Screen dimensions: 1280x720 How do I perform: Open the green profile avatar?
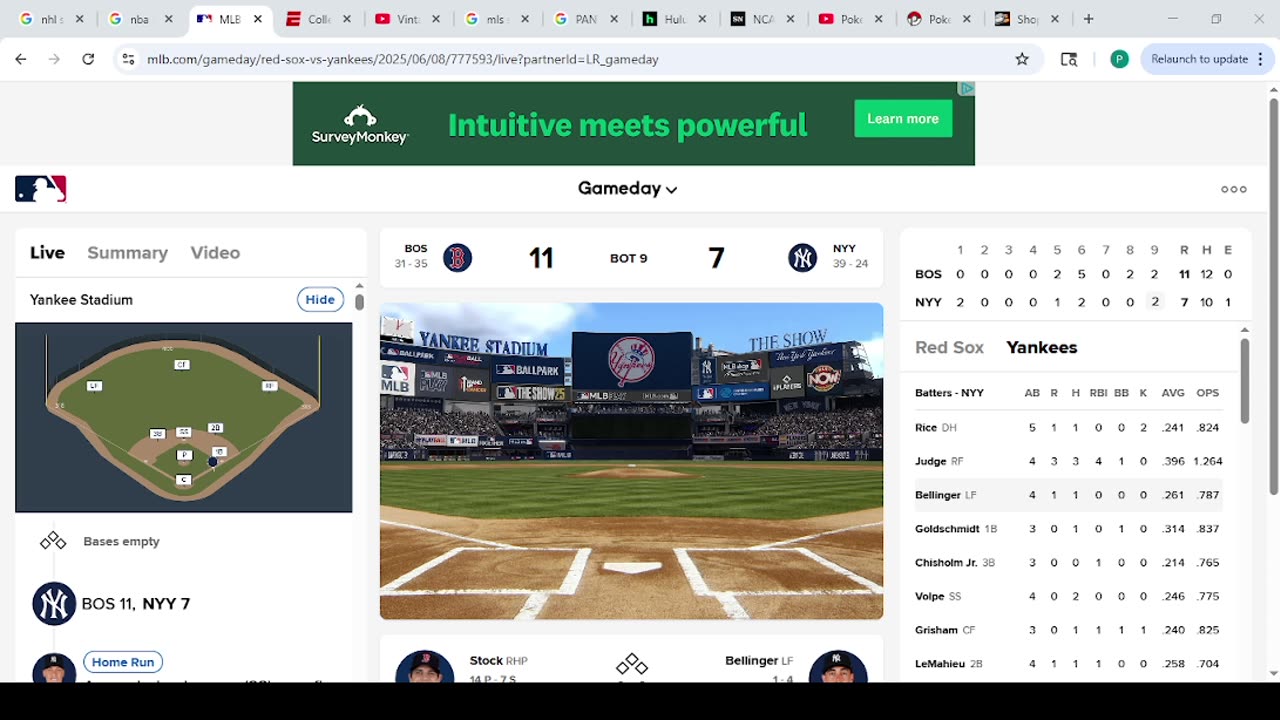pyautogui.click(x=1120, y=59)
